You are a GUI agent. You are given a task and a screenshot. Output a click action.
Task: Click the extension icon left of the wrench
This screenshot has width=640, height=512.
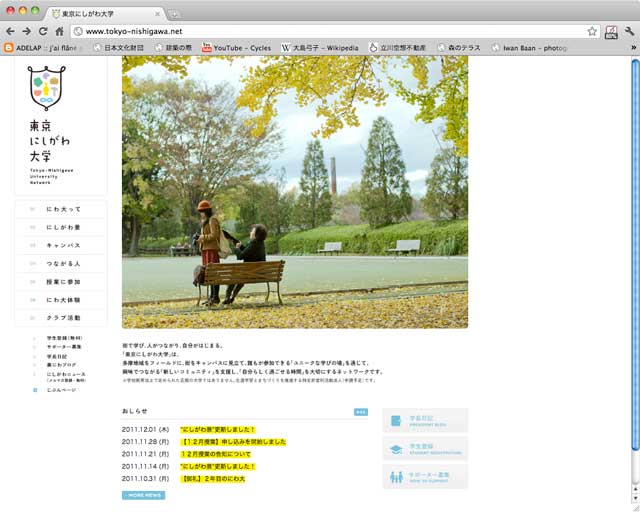point(611,32)
